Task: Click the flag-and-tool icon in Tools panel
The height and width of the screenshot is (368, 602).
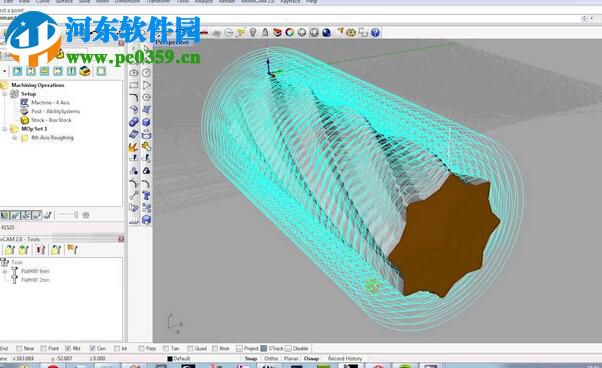Action: click(72, 249)
